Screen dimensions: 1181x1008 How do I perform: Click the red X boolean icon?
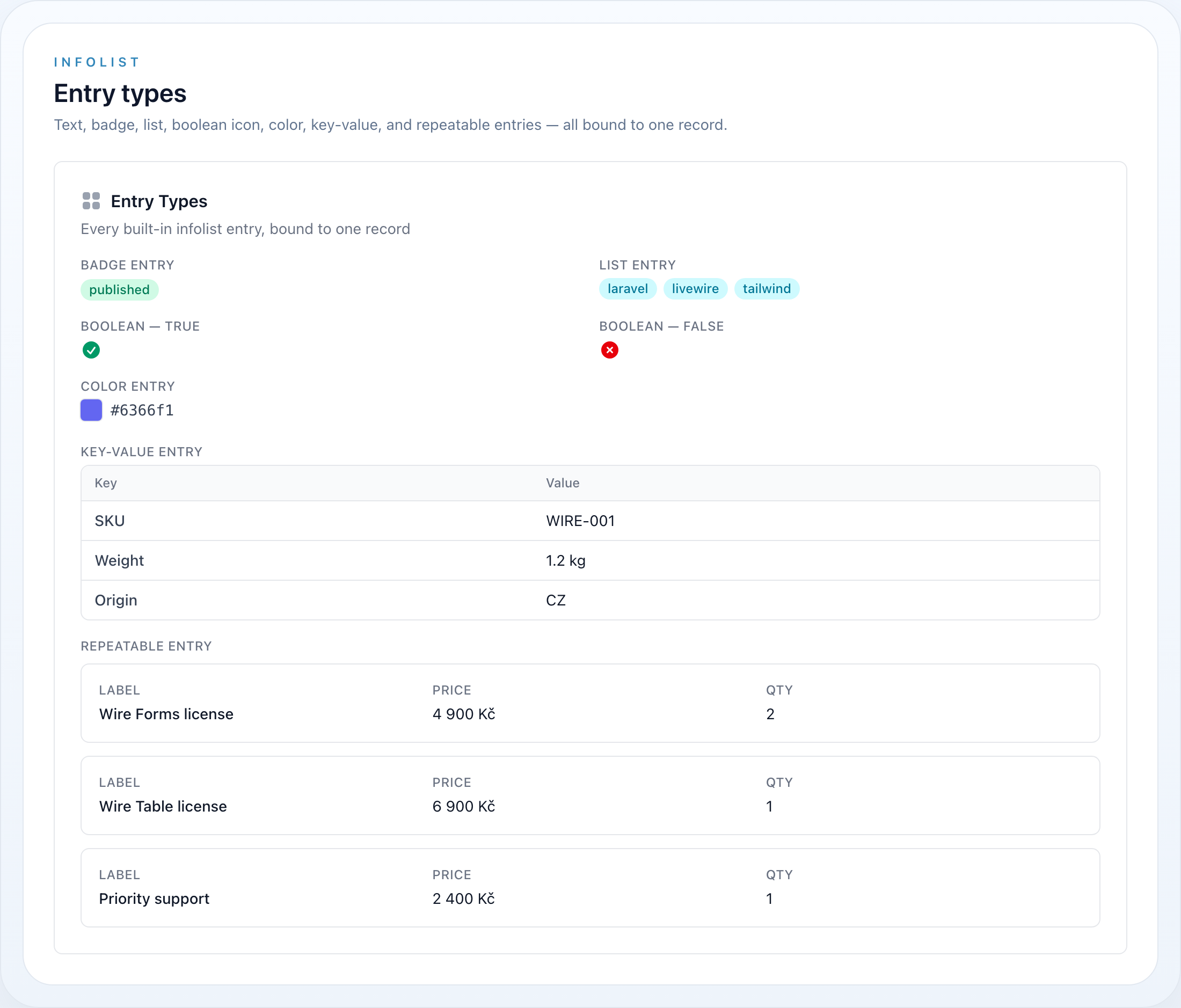609,350
